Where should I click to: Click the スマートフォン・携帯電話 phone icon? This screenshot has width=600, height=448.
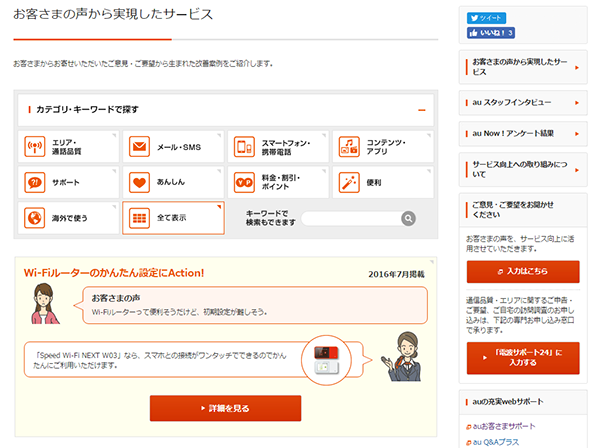(x=244, y=147)
